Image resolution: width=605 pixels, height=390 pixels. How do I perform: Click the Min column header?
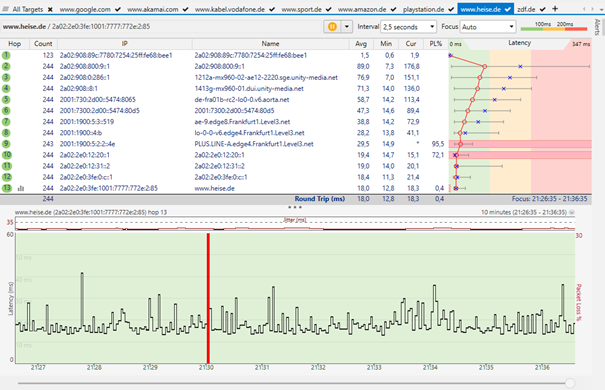click(x=386, y=44)
